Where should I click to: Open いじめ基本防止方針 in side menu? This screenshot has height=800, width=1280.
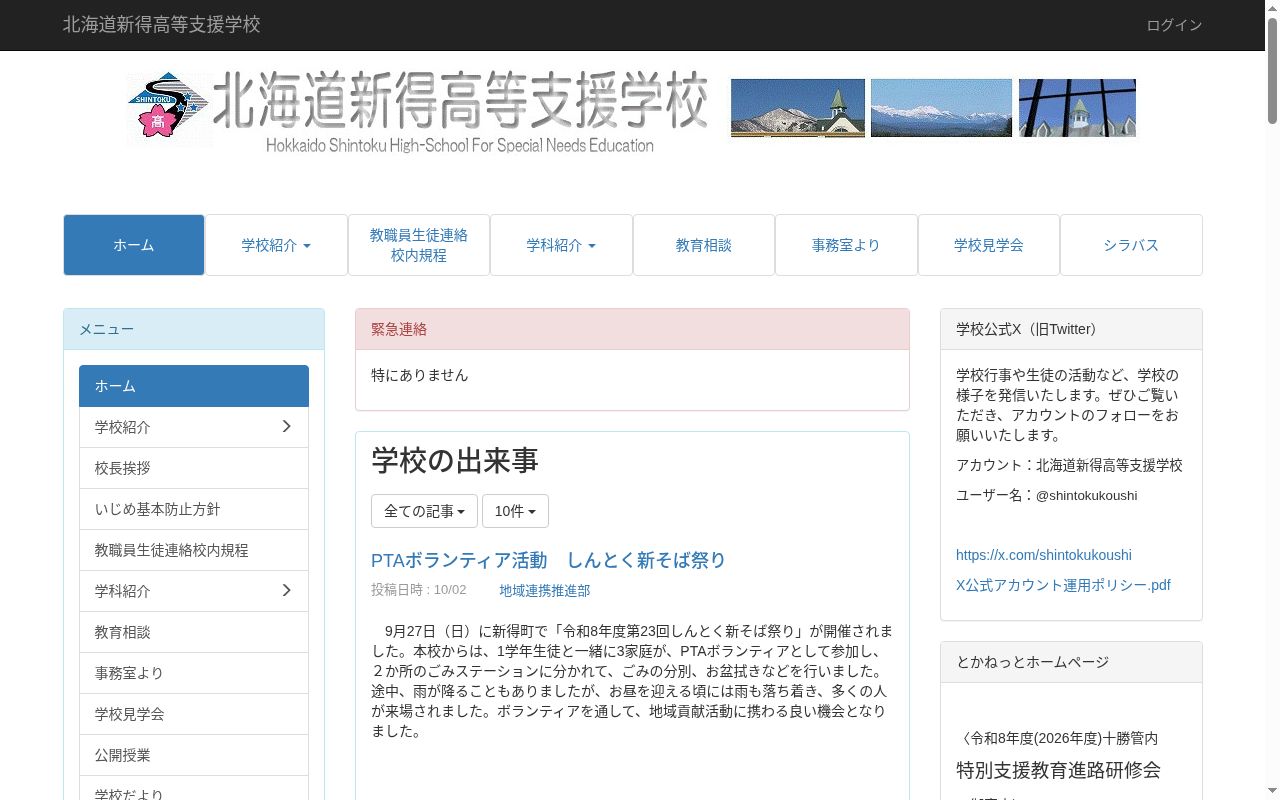point(194,509)
